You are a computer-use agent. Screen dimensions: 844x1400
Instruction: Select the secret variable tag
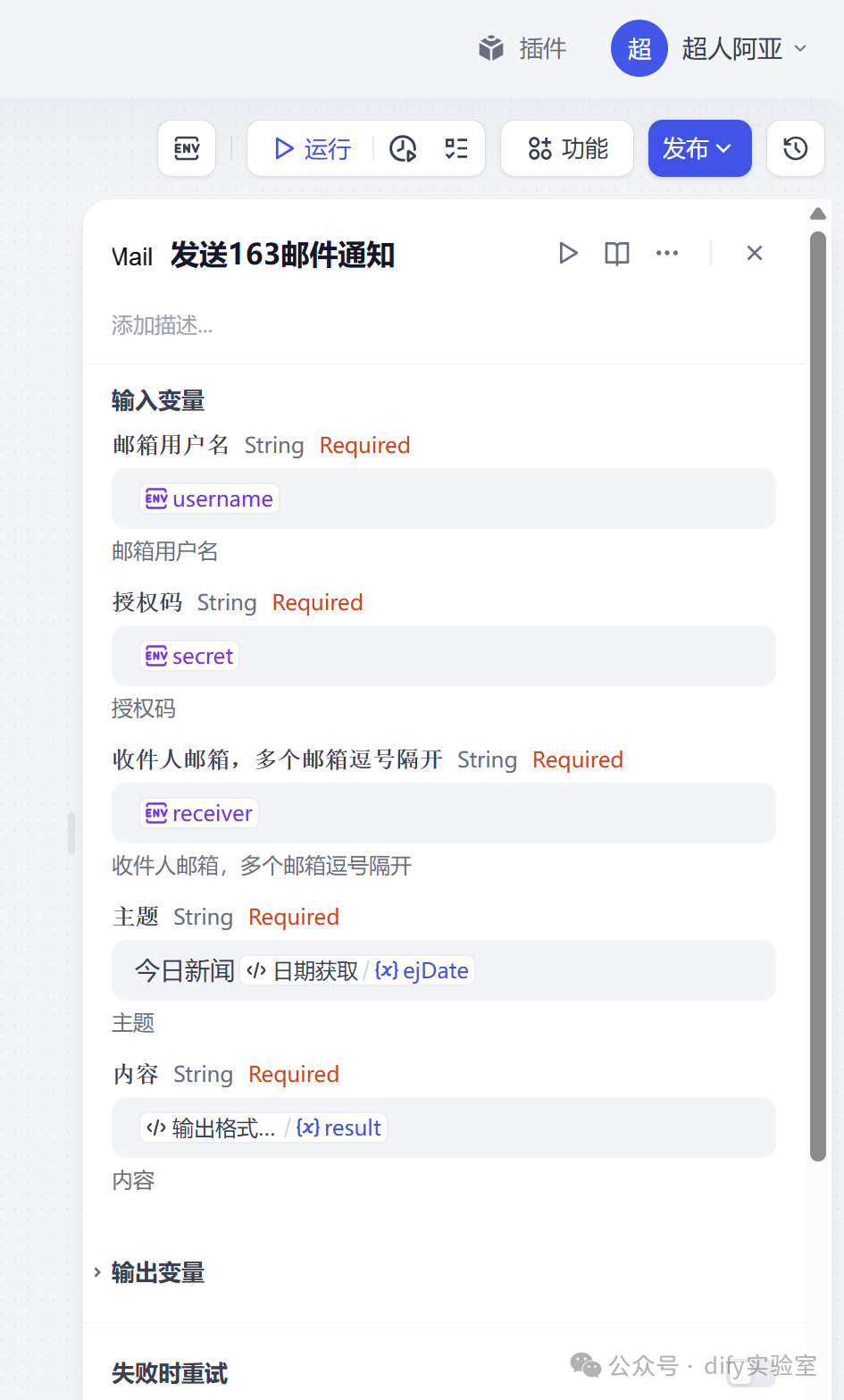click(189, 657)
